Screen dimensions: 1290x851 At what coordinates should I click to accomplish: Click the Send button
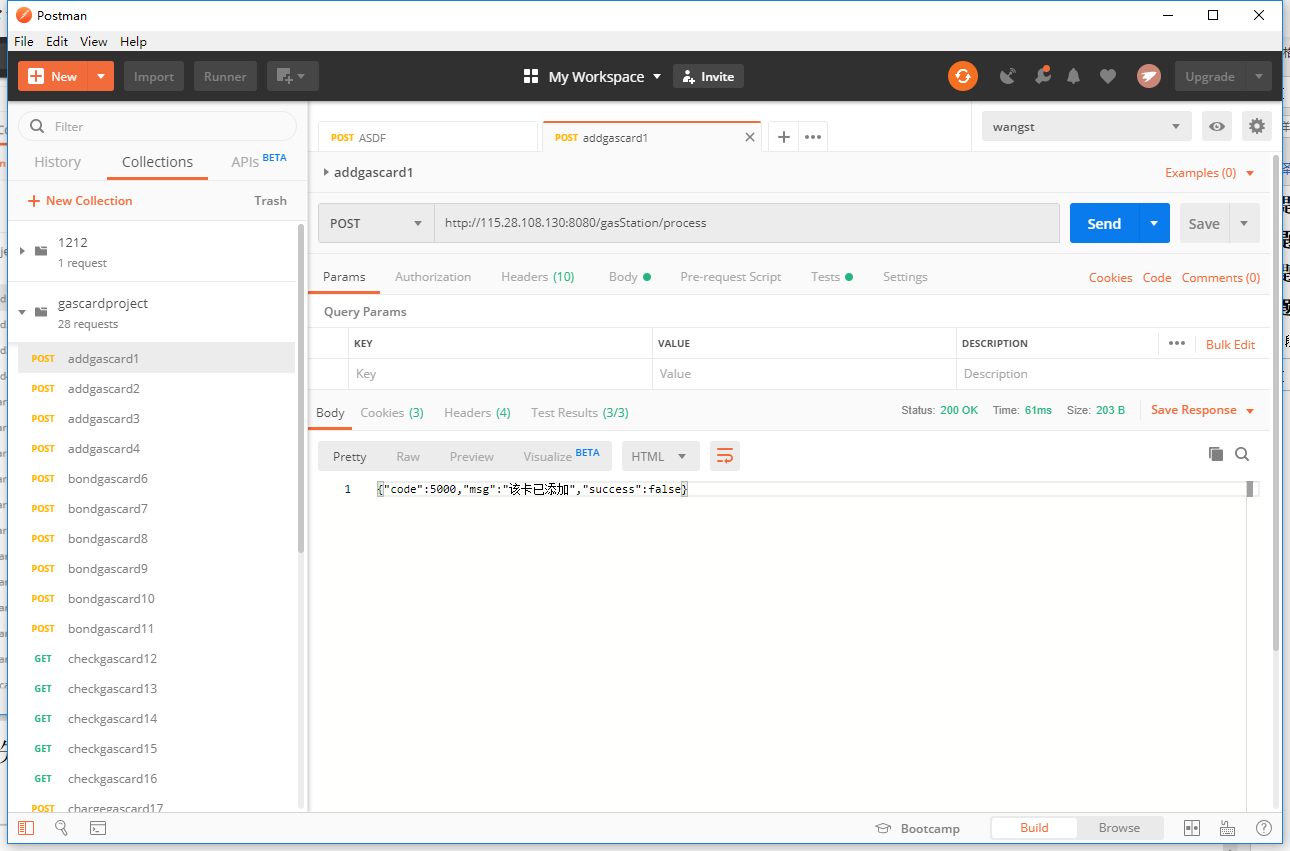click(x=1104, y=223)
